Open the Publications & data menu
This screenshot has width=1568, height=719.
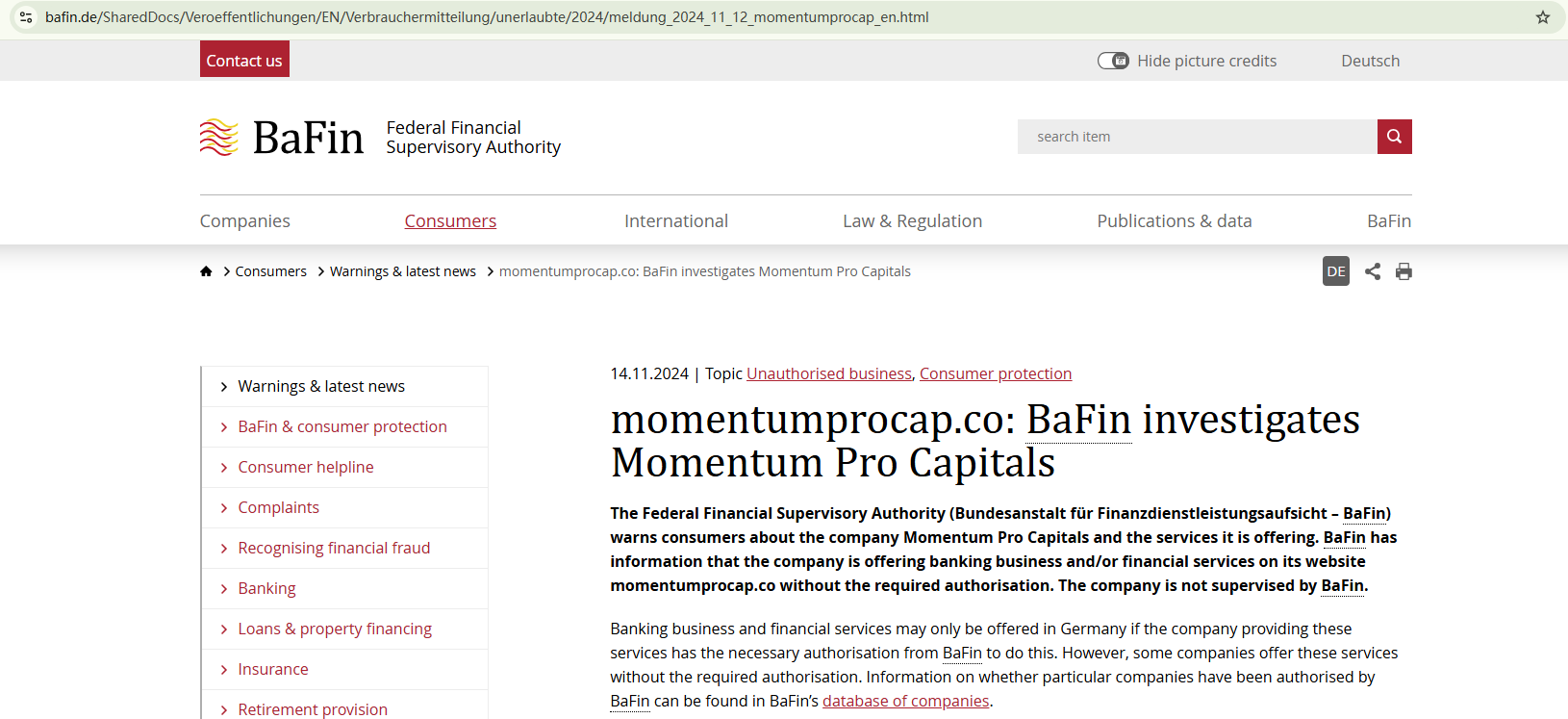[x=1175, y=221]
